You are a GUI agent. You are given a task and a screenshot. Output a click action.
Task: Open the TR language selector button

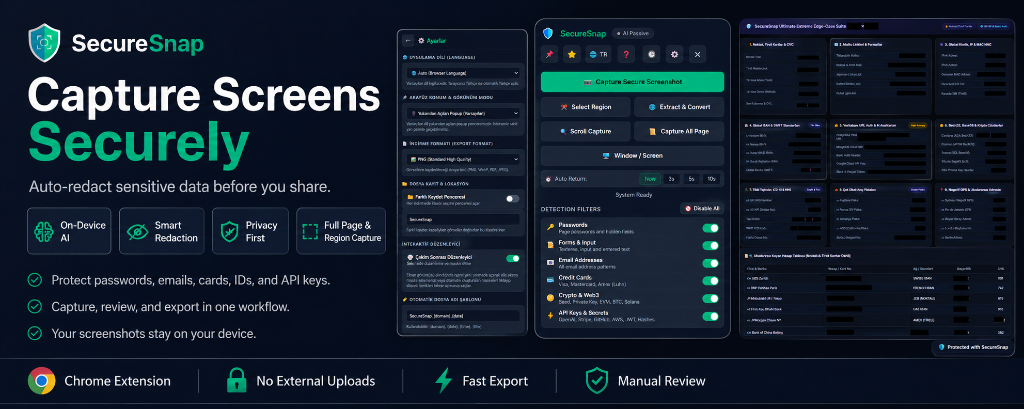[x=598, y=55]
